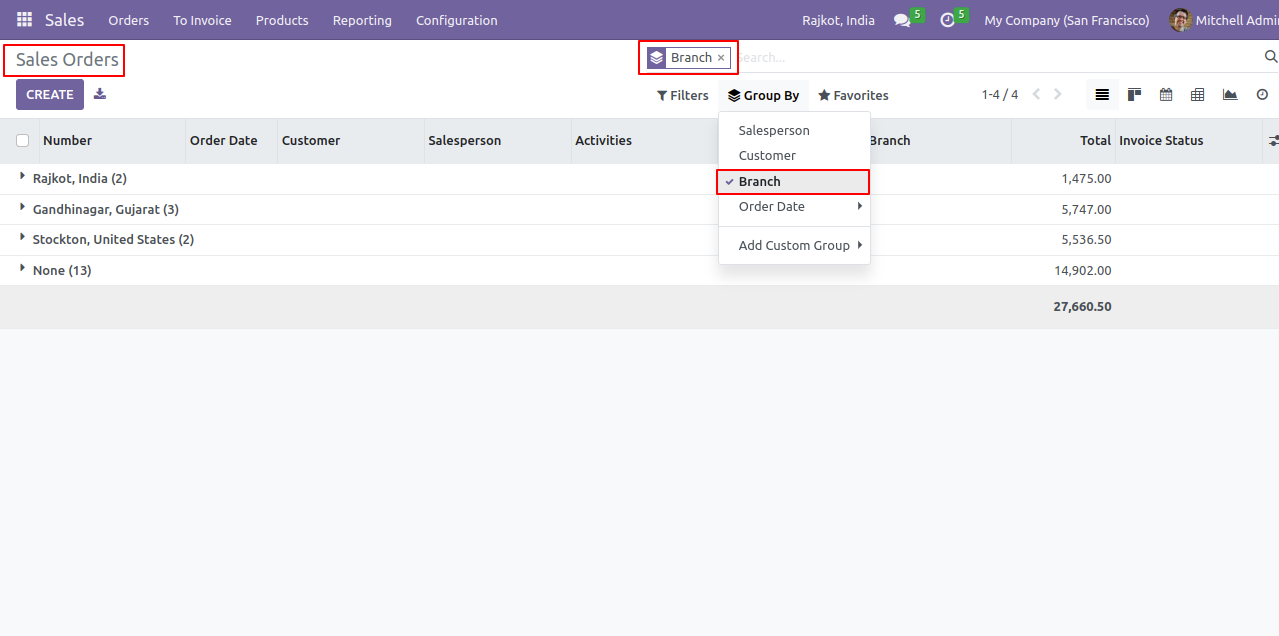Click Mitchell Admin user avatar

(1181, 20)
